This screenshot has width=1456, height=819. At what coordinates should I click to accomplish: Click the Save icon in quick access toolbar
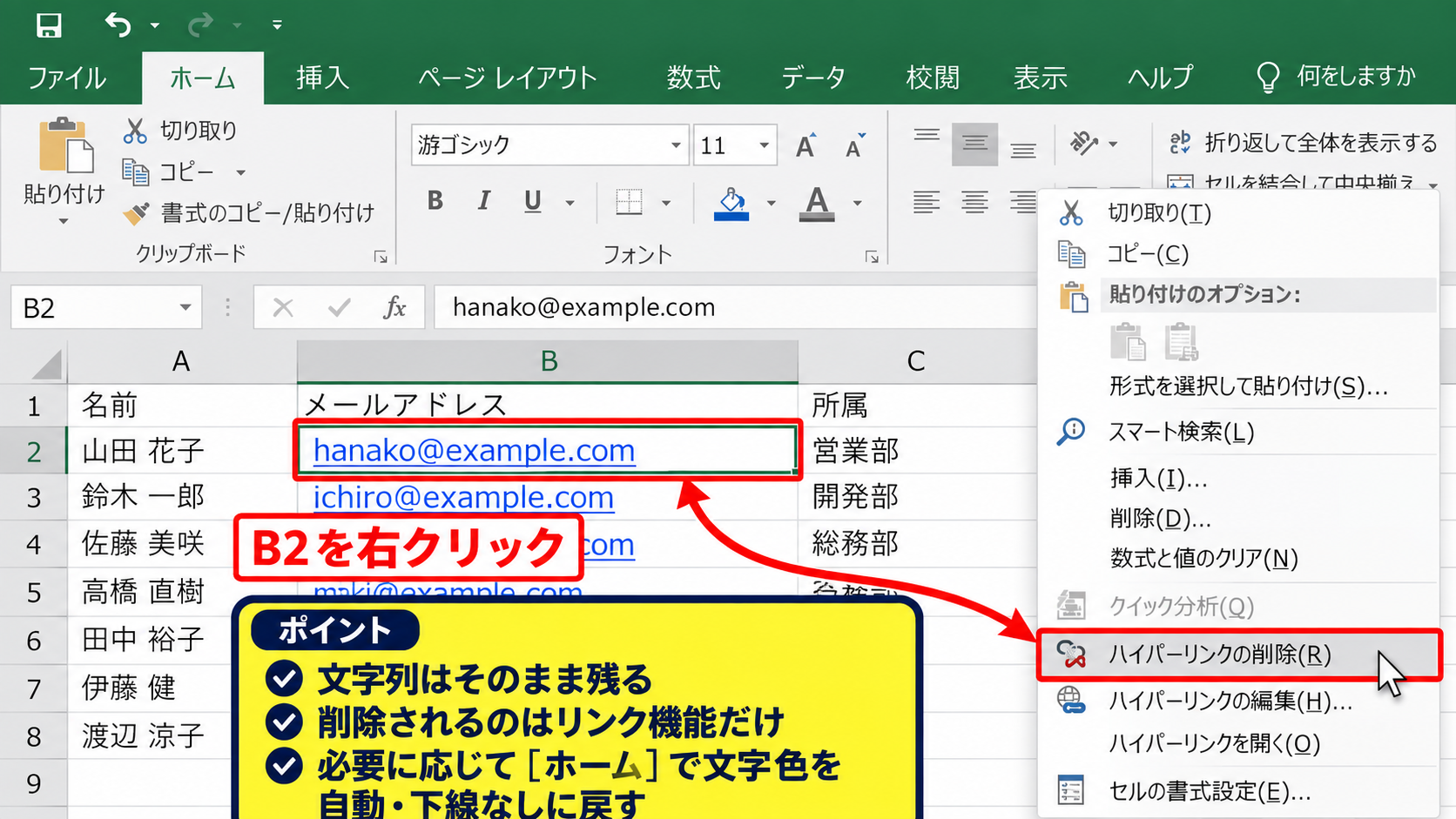(49, 25)
